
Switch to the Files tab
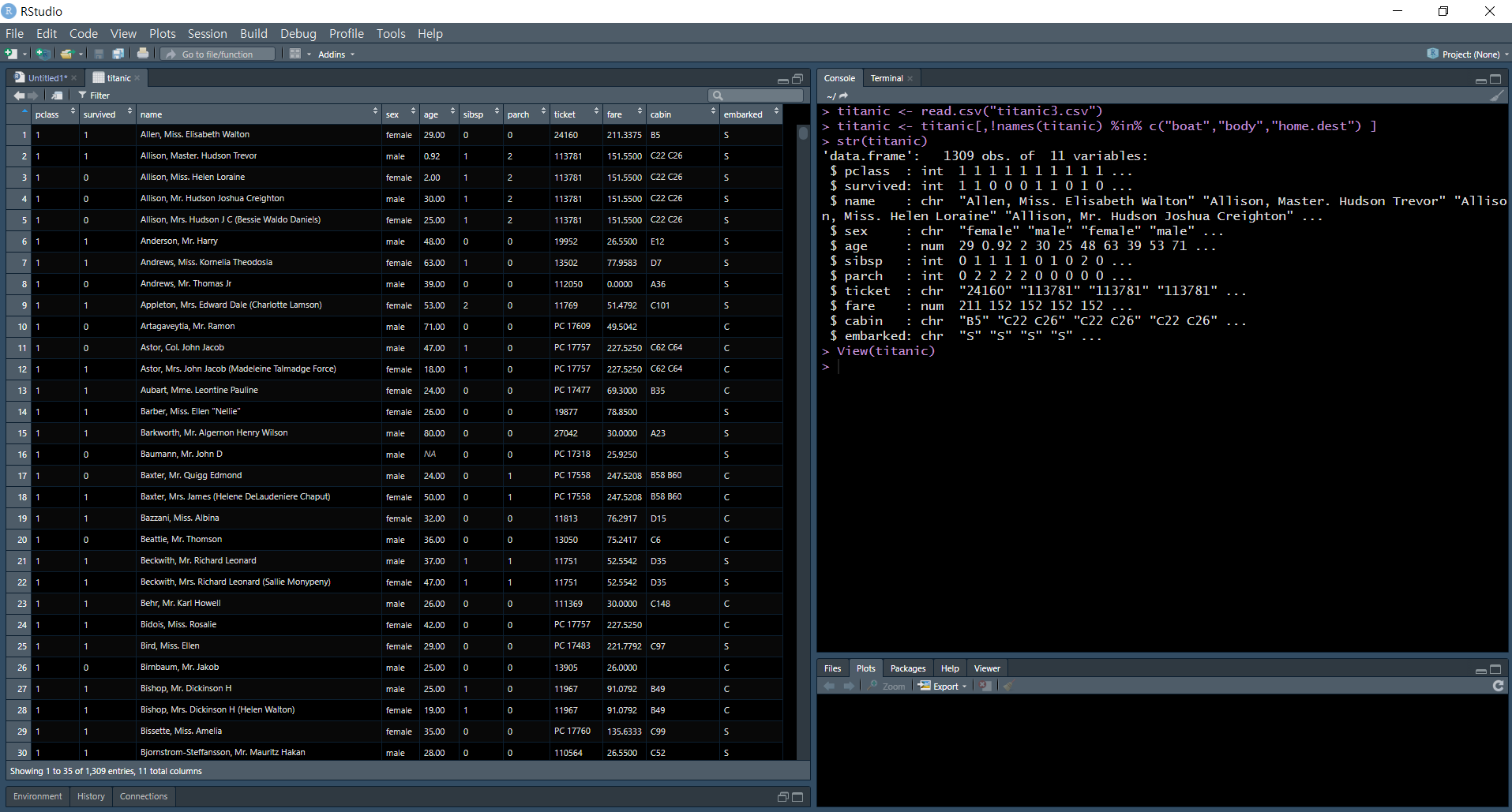(832, 668)
